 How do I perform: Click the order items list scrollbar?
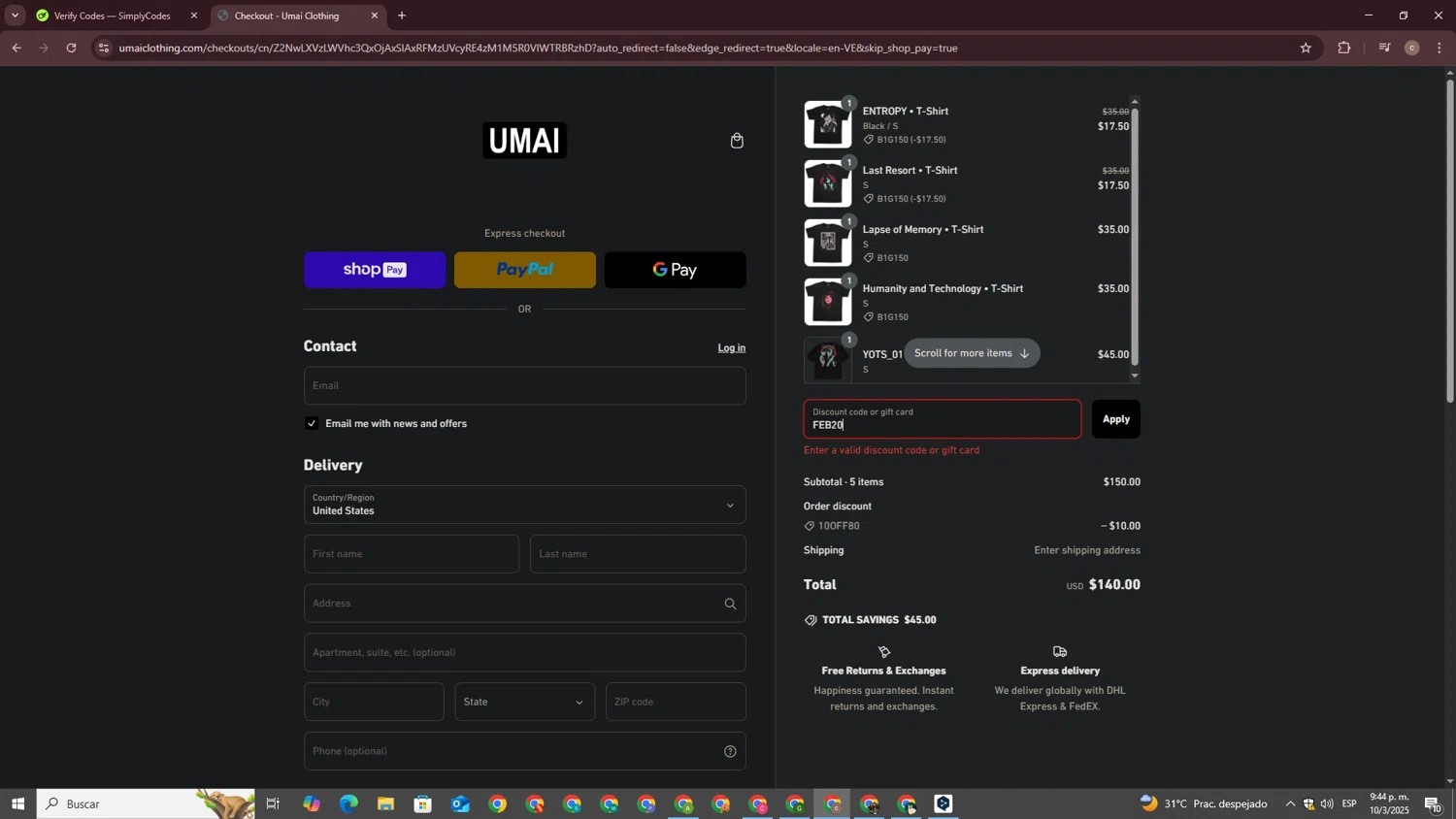pos(1135,237)
